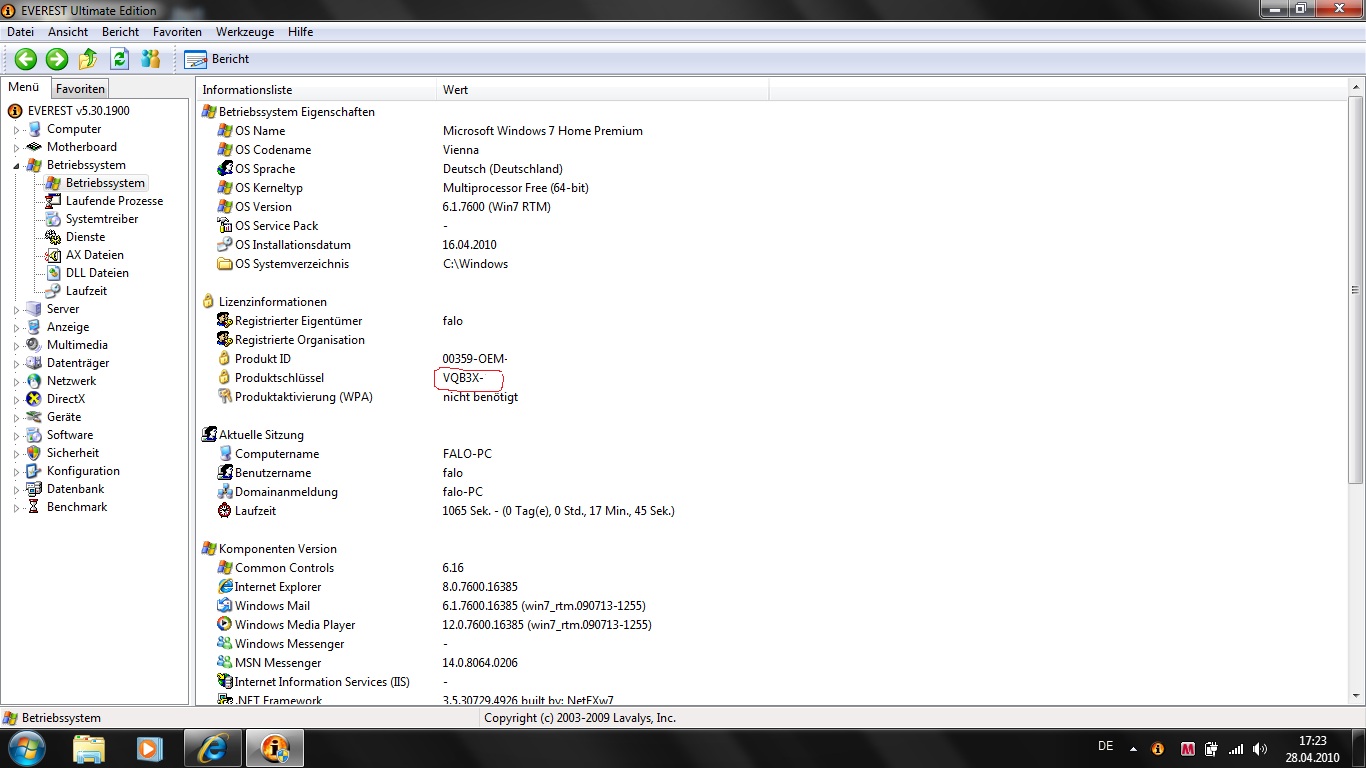Select the OS Installationsdatum row
This screenshot has height=768, width=1366.
pyautogui.click(x=772, y=245)
